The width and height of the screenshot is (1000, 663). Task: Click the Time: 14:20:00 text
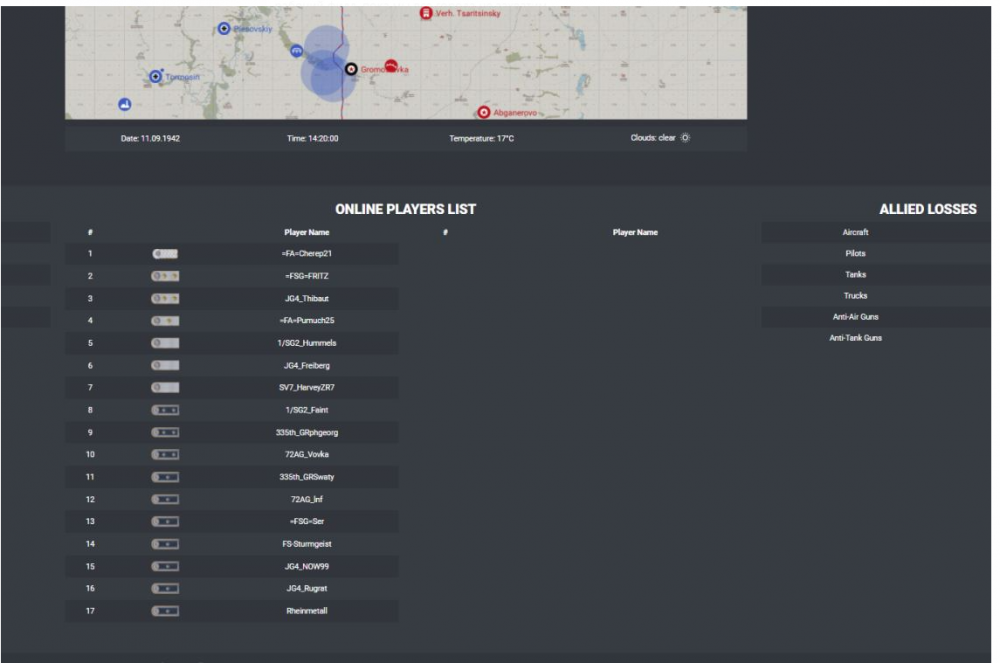312,138
